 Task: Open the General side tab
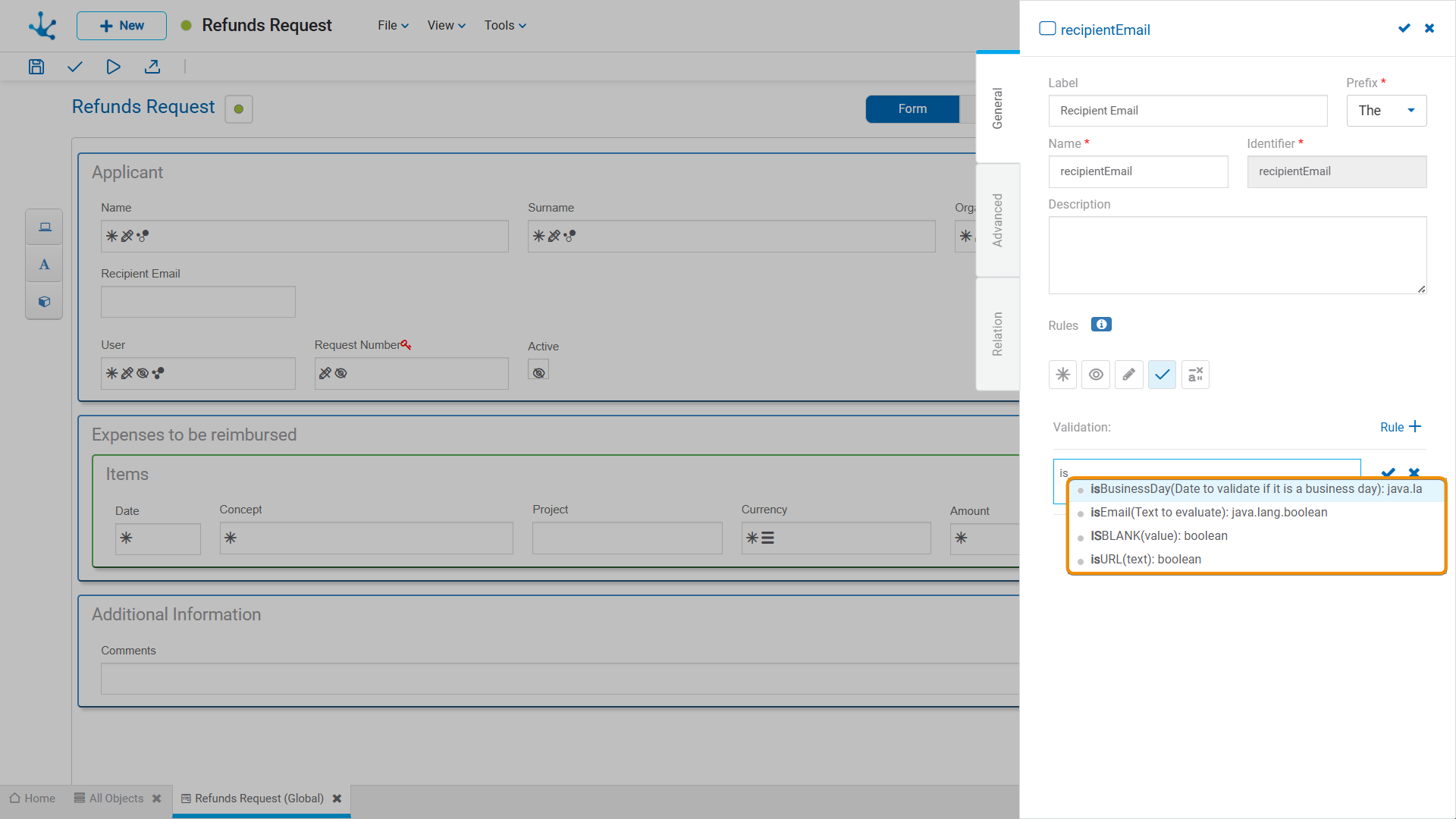pos(998,108)
